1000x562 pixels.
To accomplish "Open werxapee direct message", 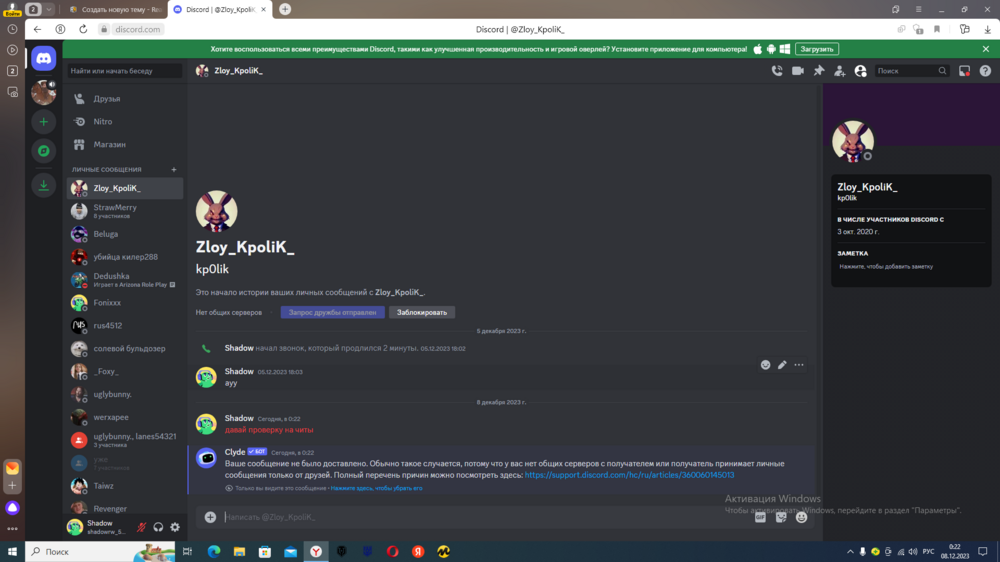I will point(125,417).
